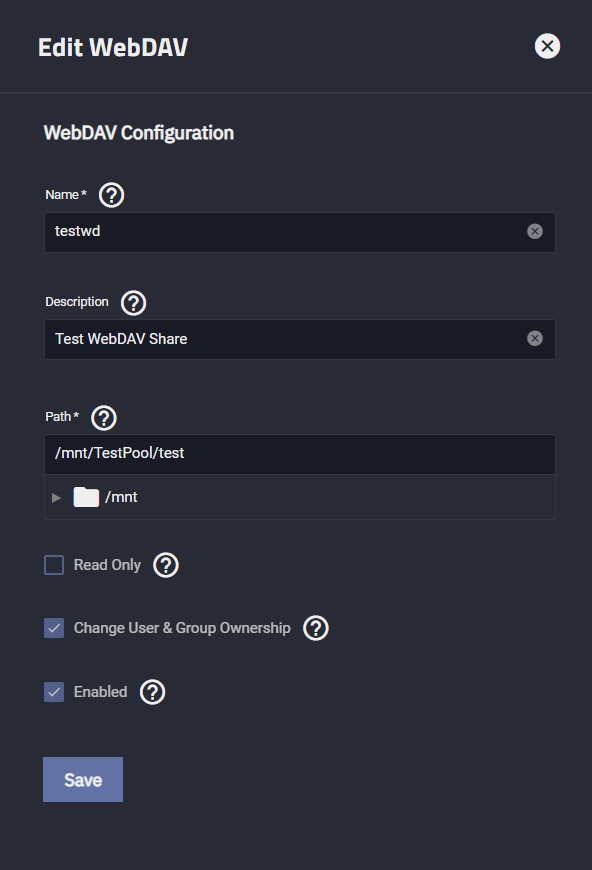Image resolution: width=592 pixels, height=870 pixels.
Task: Click the Read Only label text
Action: point(107,565)
